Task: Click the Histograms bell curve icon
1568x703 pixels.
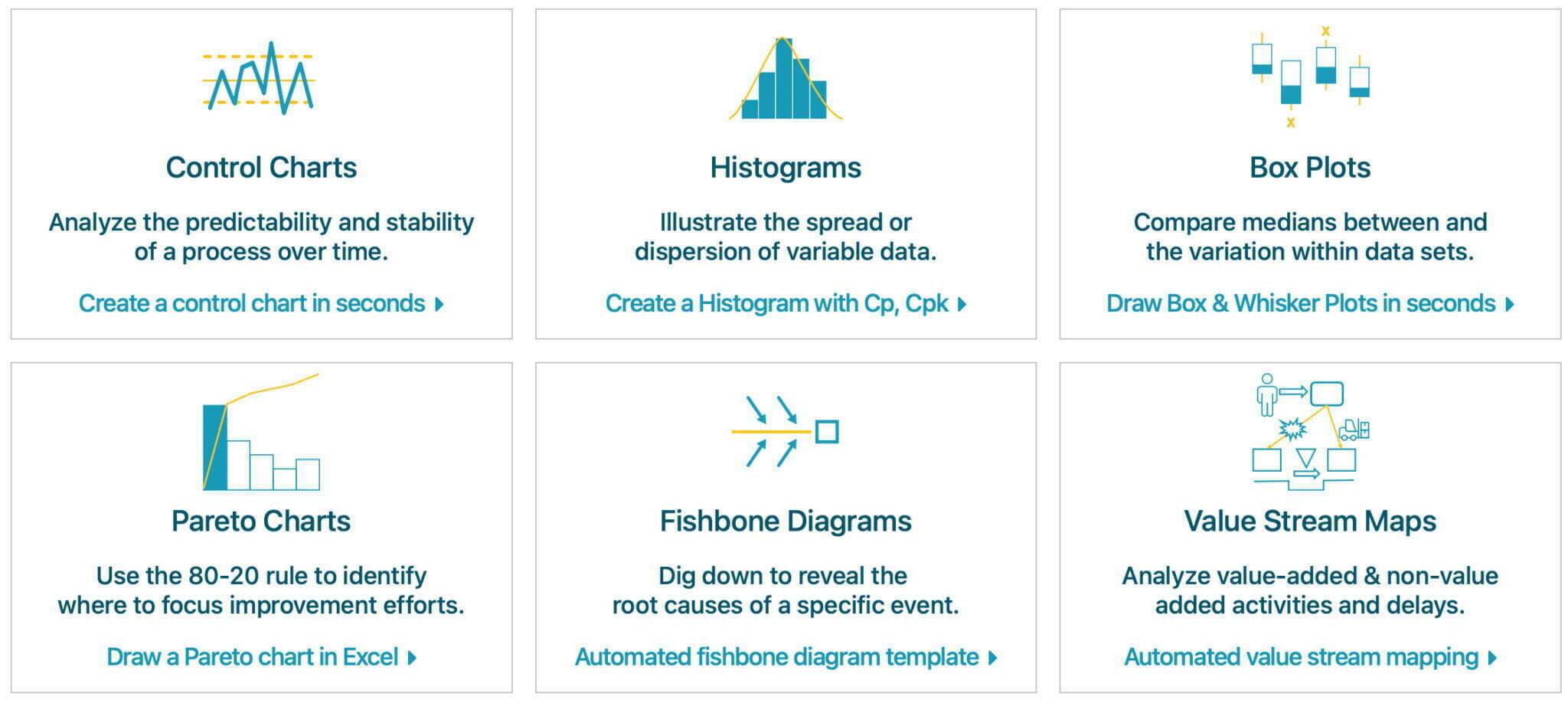Action: pos(786,78)
